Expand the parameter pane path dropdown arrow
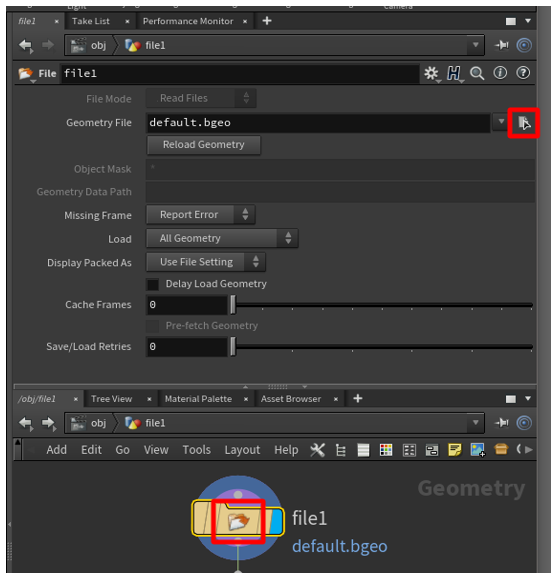This screenshot has height=575, width=555. point(475,45)
